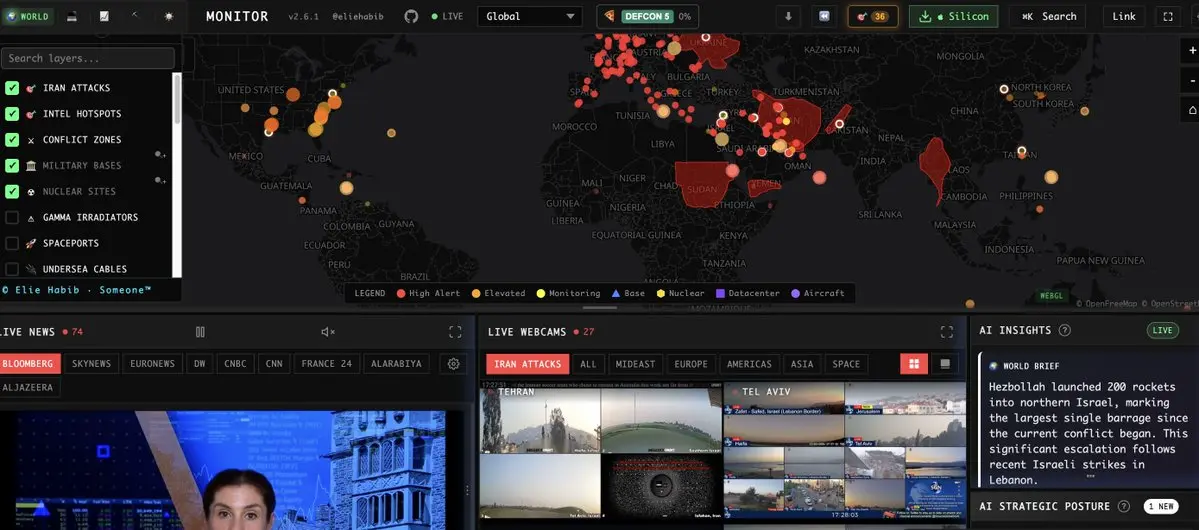This screenshot has width=1199, height=530.
Task: Expand Live Webcams panel to fullscreen
Action: [x=947, y=332]
